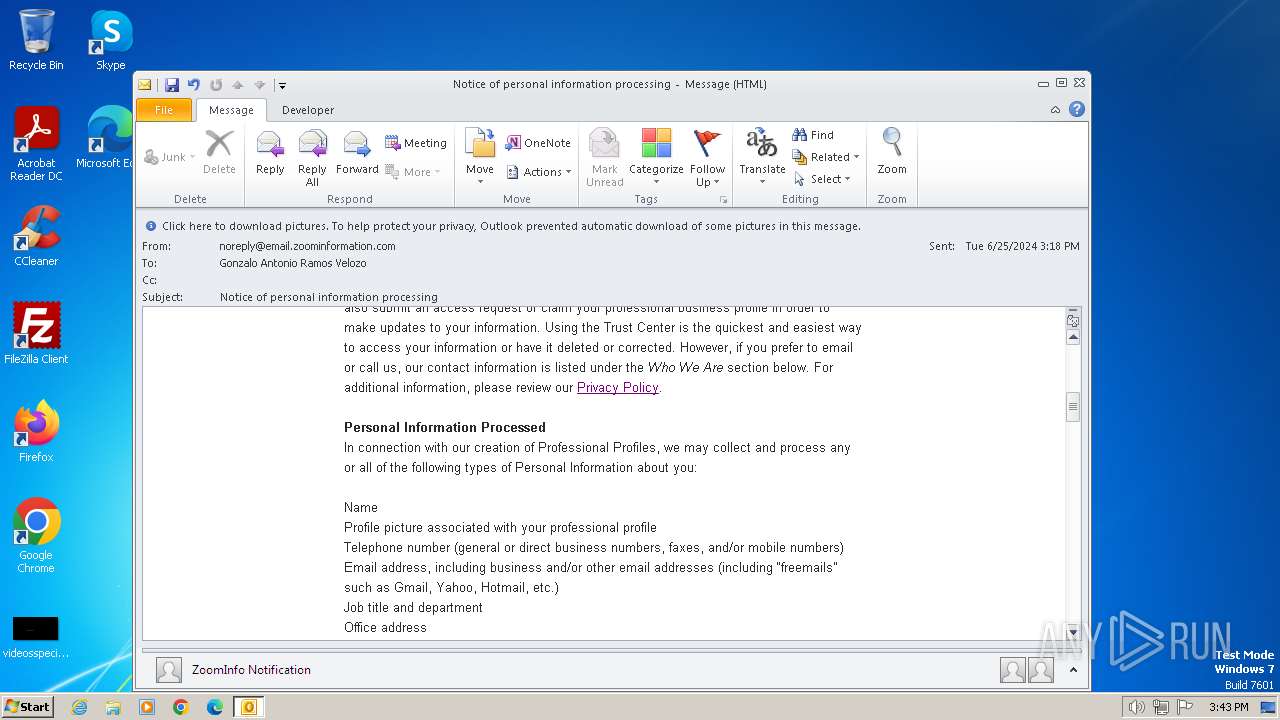Screen dimensions: 1280x720
Task: Click the Windows Start button
Action: coord(28,706)
